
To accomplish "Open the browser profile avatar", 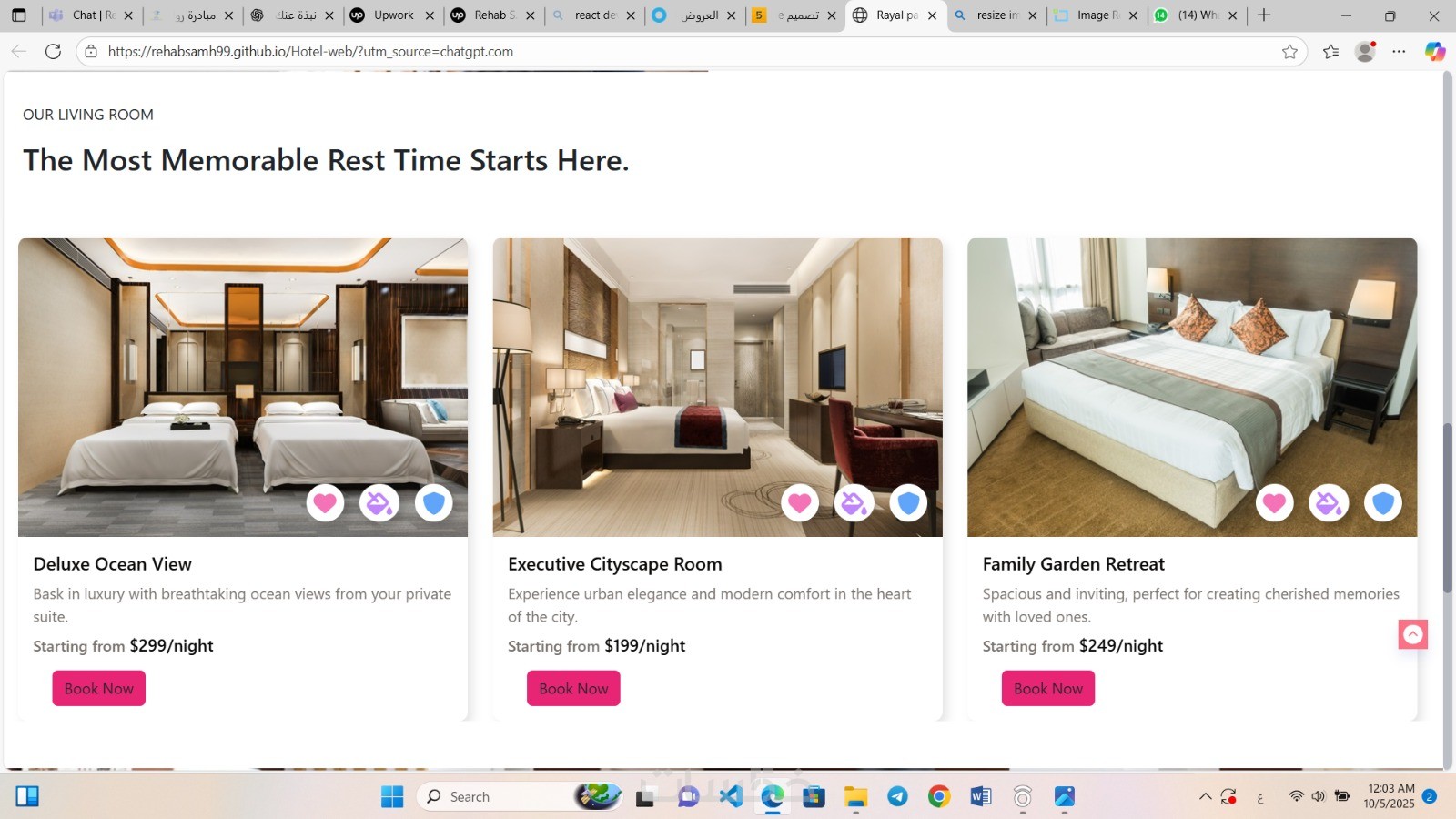I will point(1365,52).
